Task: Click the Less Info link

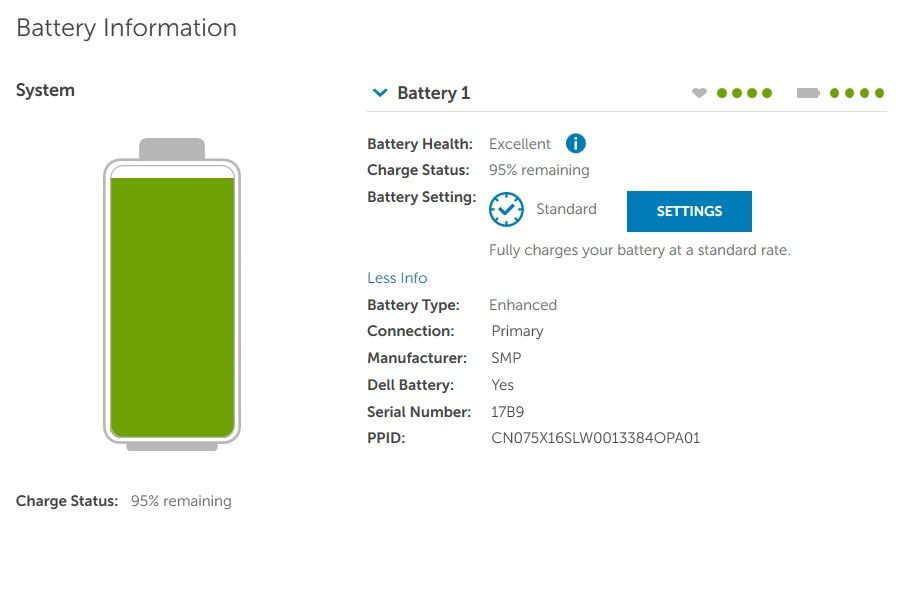Action: (x=397, y=278)
